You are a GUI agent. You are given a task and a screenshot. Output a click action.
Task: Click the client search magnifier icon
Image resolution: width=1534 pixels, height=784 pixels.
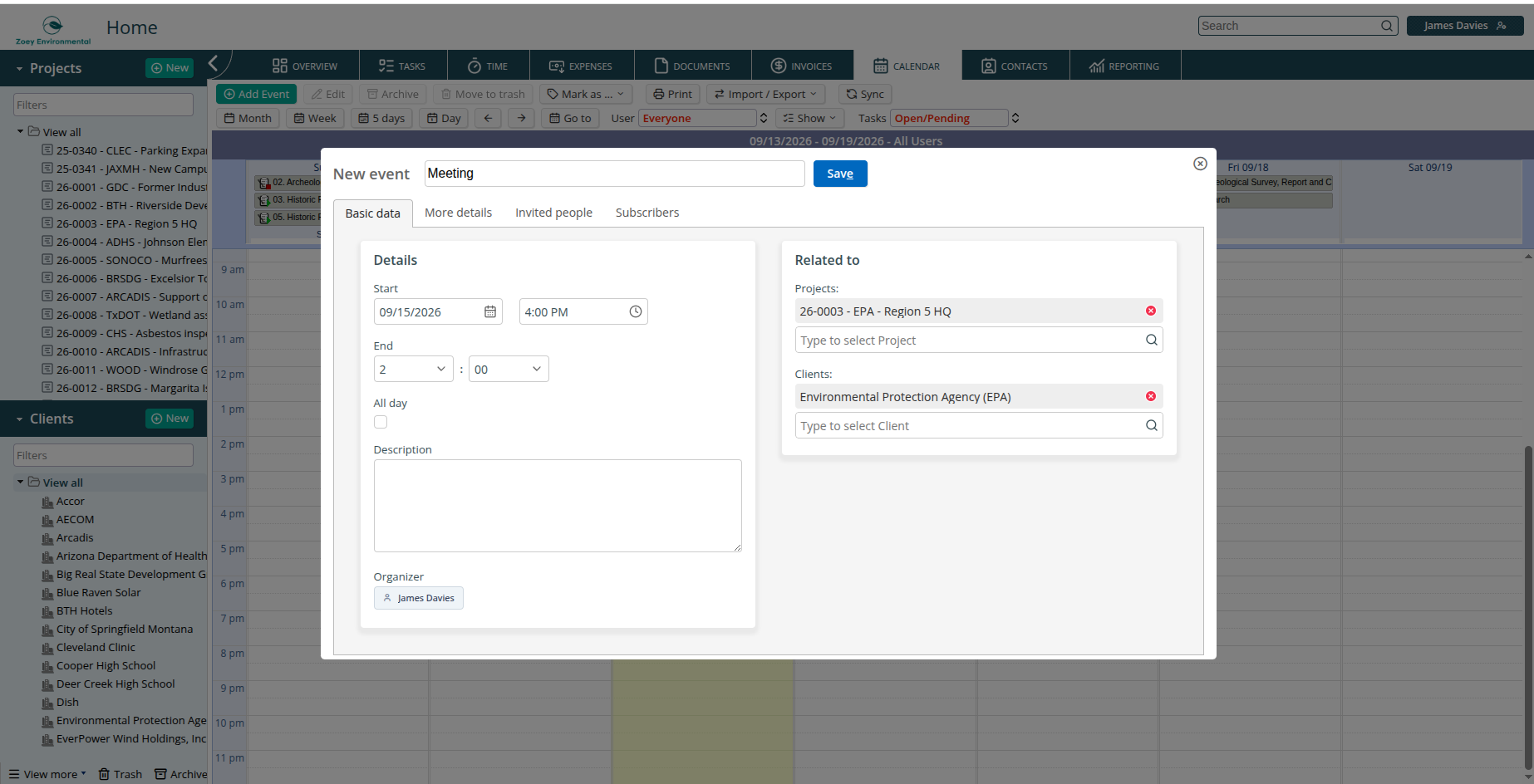1152,425
